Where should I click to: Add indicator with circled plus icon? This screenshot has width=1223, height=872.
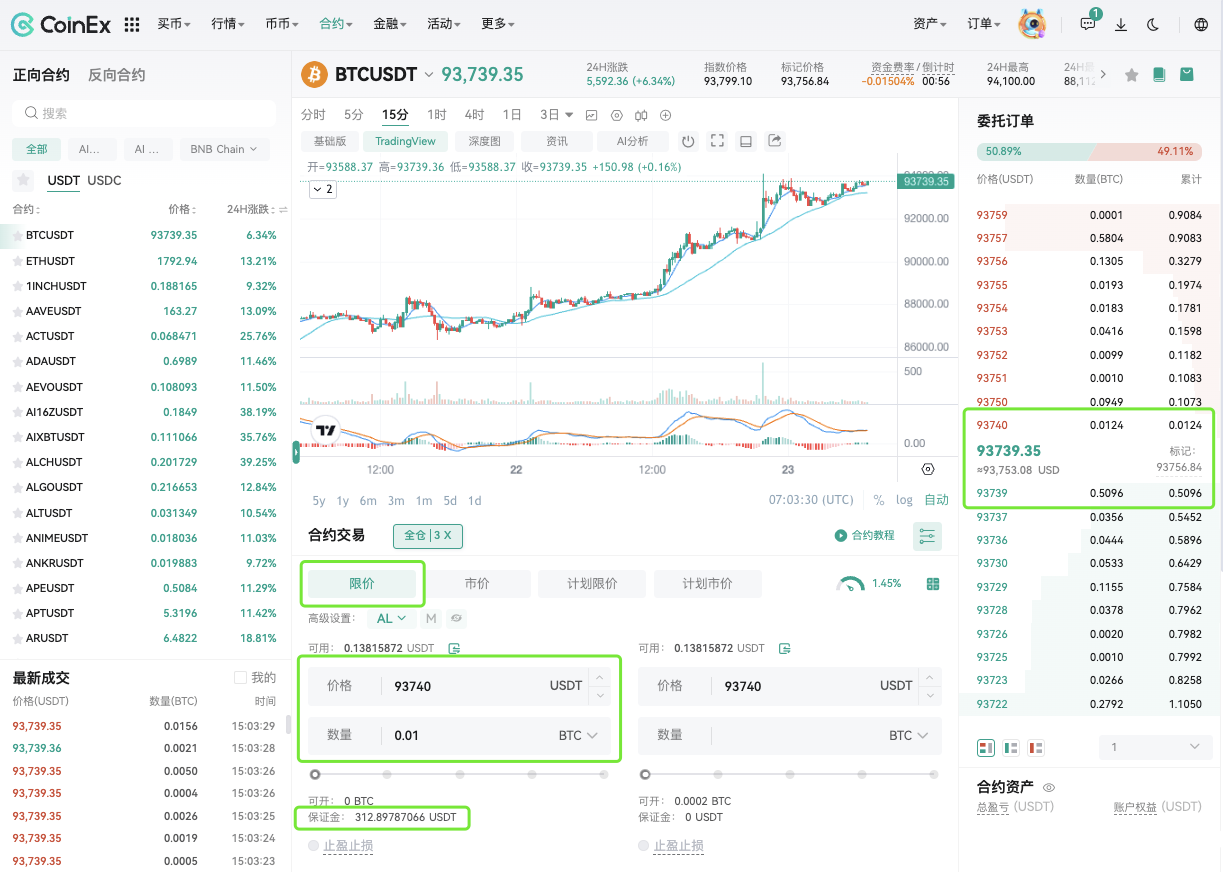[x=666, y=115]
